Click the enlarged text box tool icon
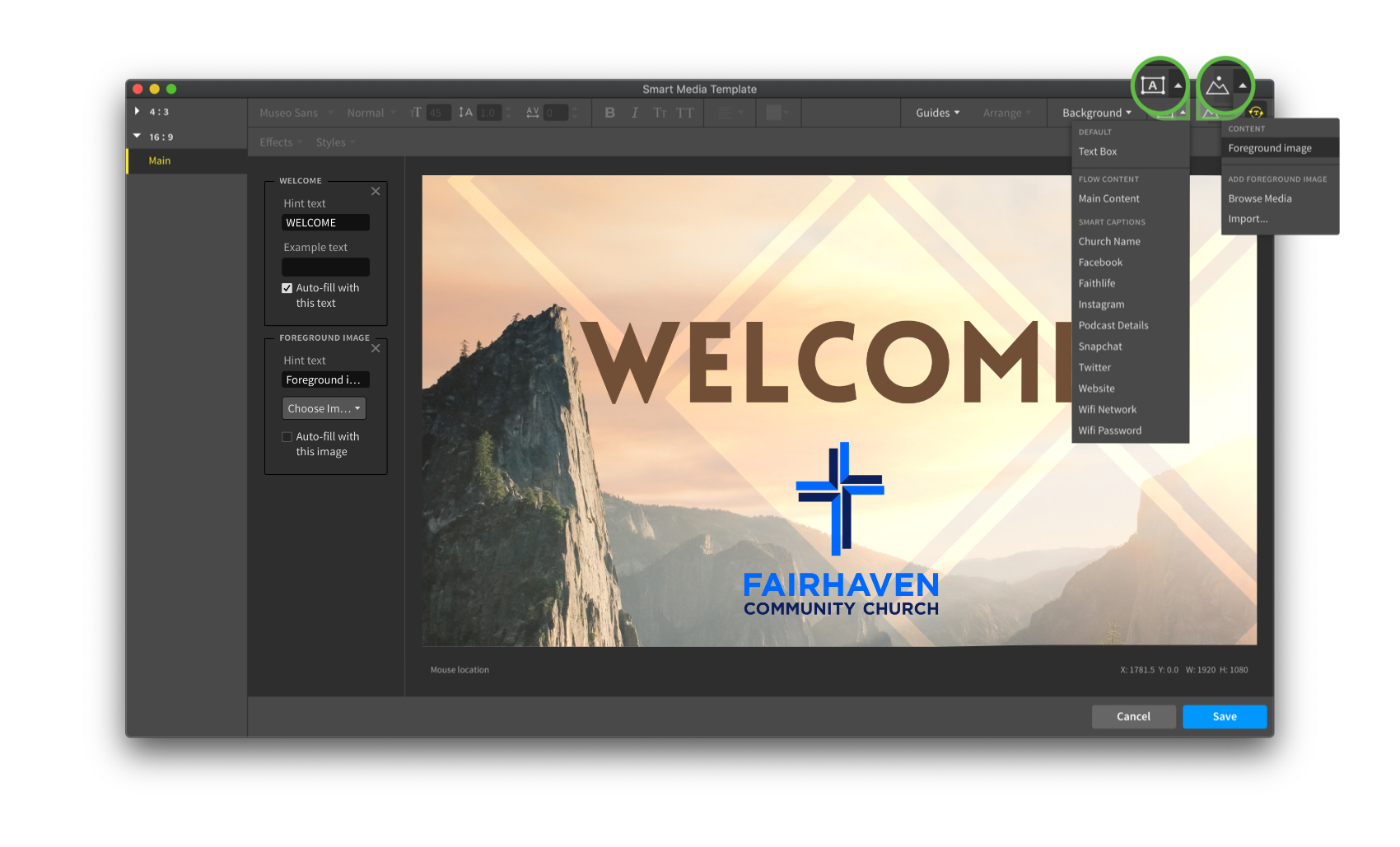The height and width of the screenshot is (847, 1400). tap(1153, 86)
